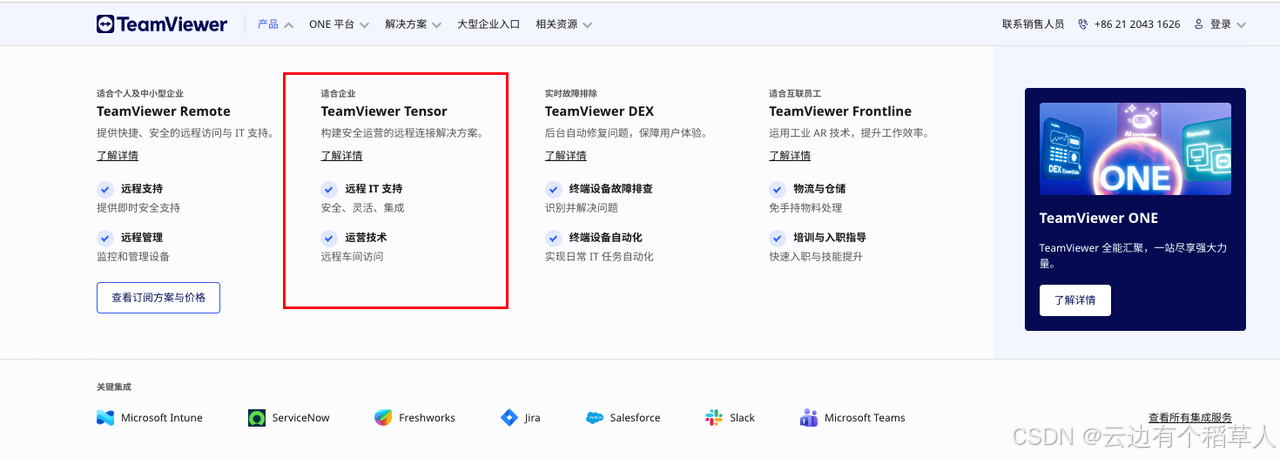Click the Salesforce cloud icon
The image size is (1280, 458).
tap(594, 418)
